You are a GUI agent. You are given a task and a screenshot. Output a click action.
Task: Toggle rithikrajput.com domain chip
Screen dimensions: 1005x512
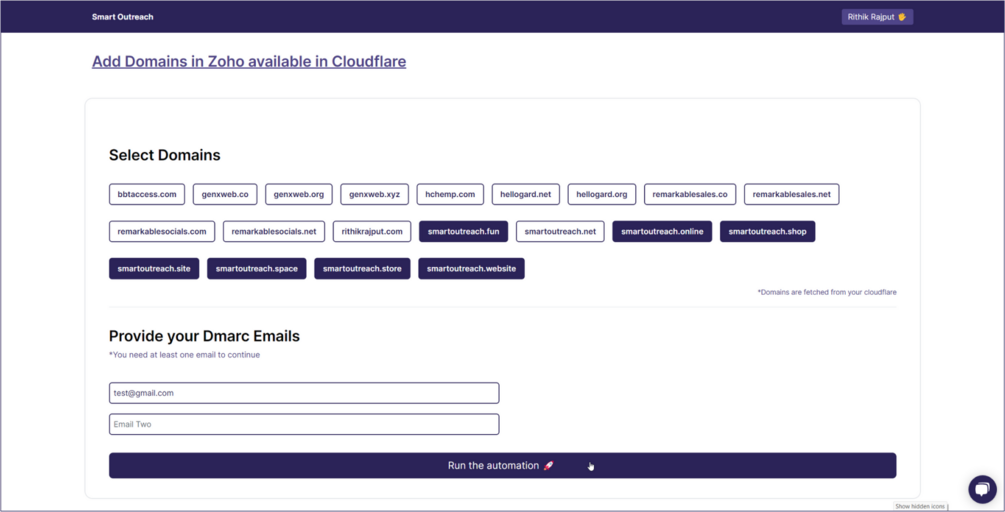click(372, 231)
